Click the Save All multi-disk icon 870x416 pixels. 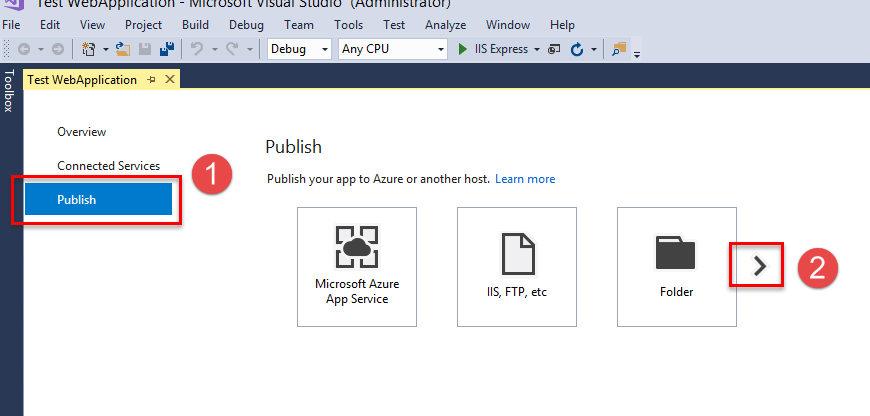pos(166,49)
